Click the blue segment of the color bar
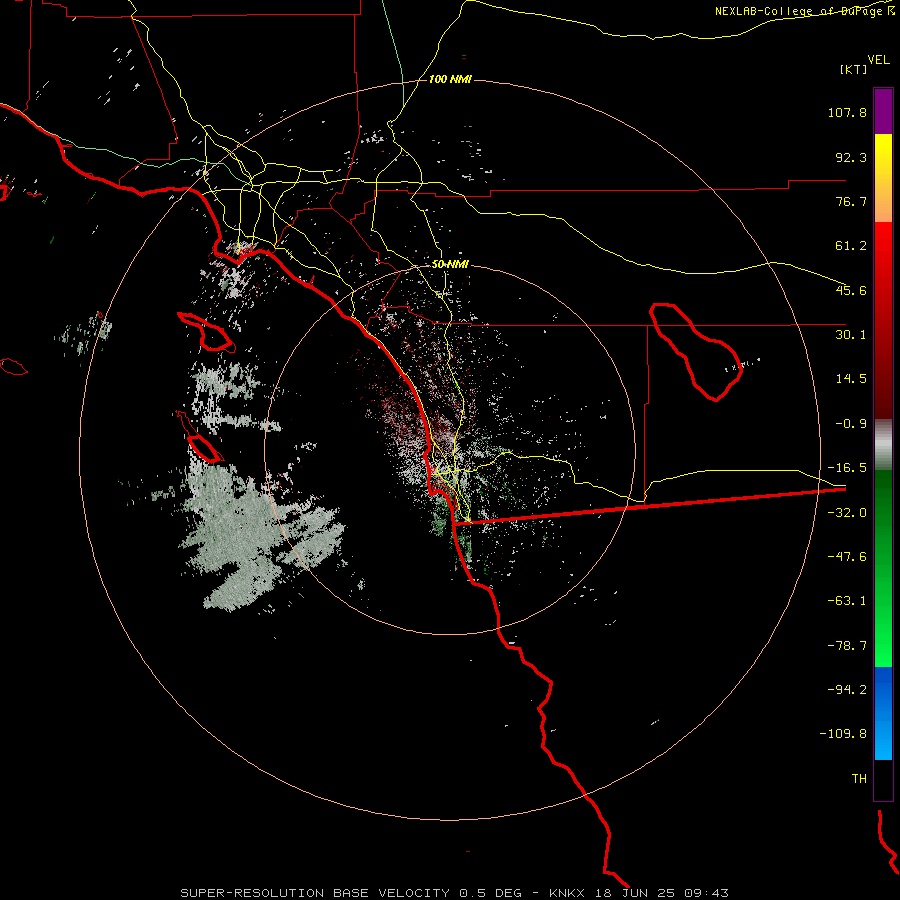900x900 pixels. 883,713
